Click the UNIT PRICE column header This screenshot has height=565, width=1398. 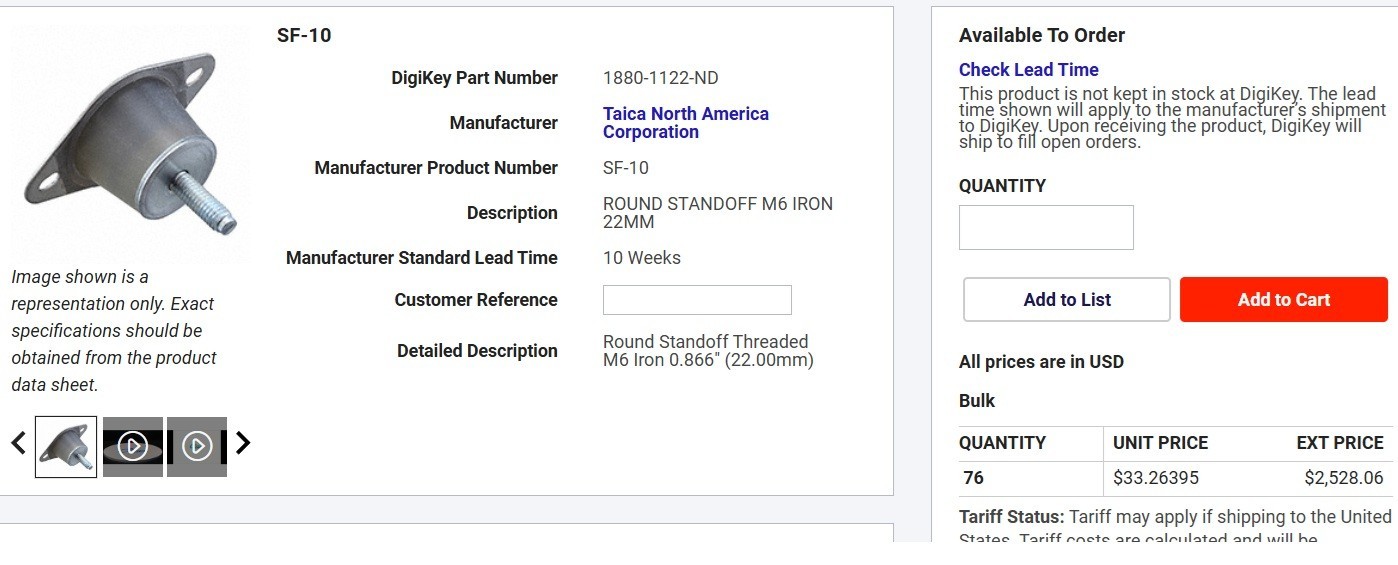1160,443
